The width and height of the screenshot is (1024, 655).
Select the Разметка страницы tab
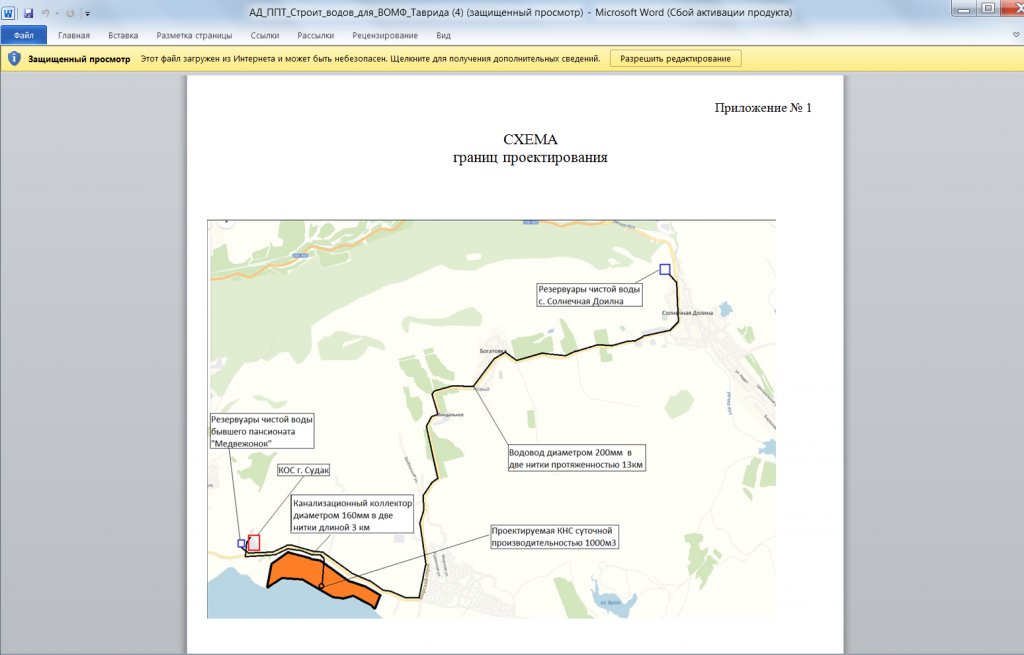194,35
